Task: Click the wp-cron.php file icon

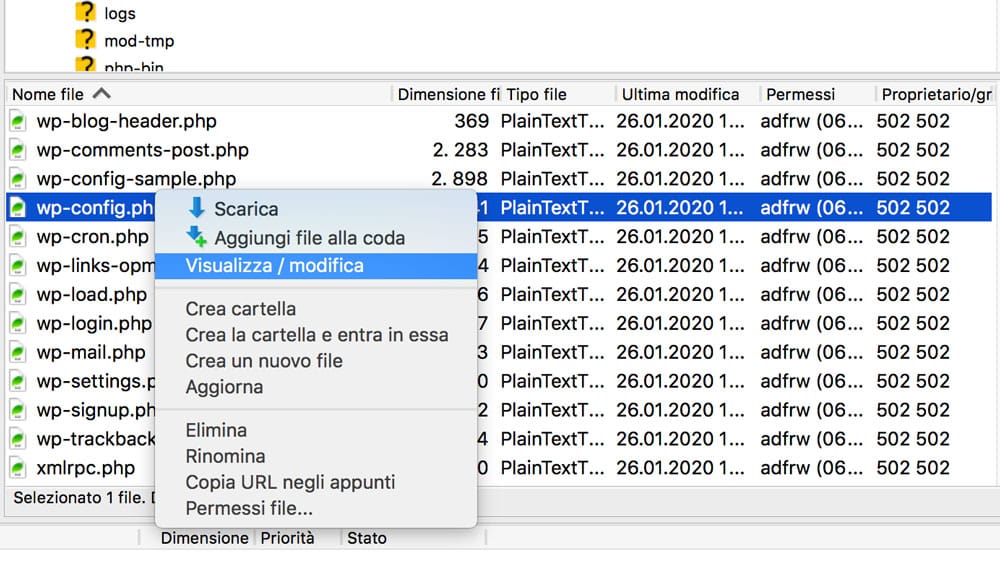Action: point(18,237)
